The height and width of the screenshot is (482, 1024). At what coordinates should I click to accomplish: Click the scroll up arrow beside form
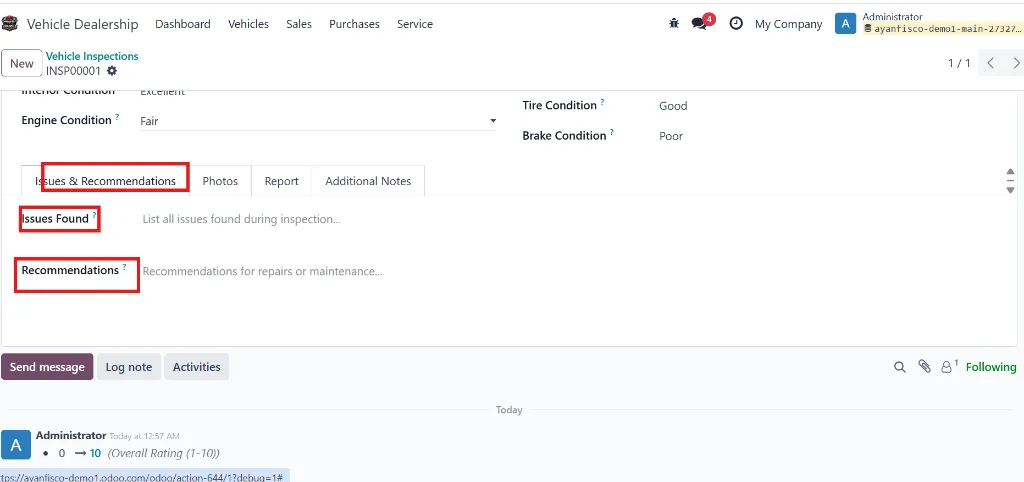coord(1010,172)
